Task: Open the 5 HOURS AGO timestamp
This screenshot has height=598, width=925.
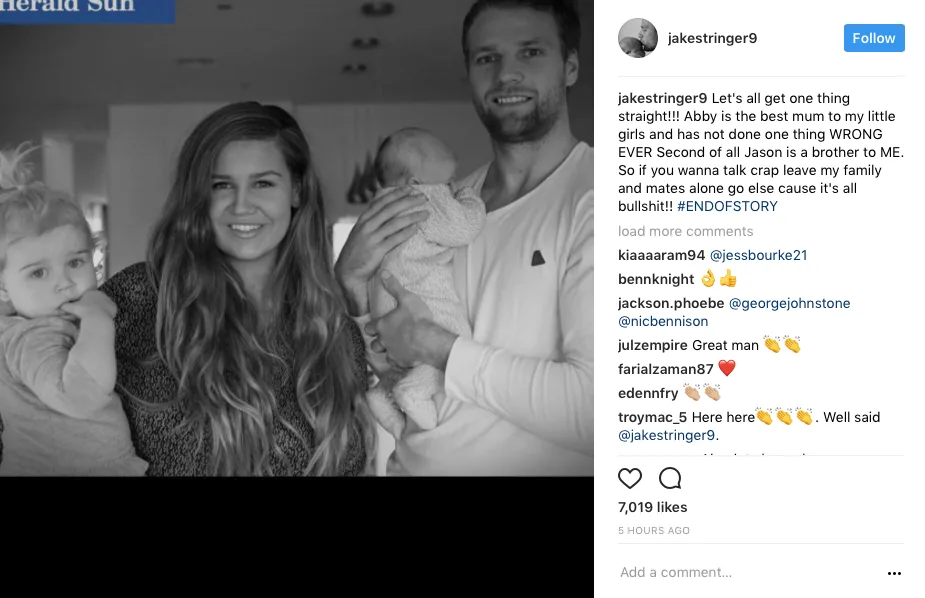Action: click(x=654, y=530)
